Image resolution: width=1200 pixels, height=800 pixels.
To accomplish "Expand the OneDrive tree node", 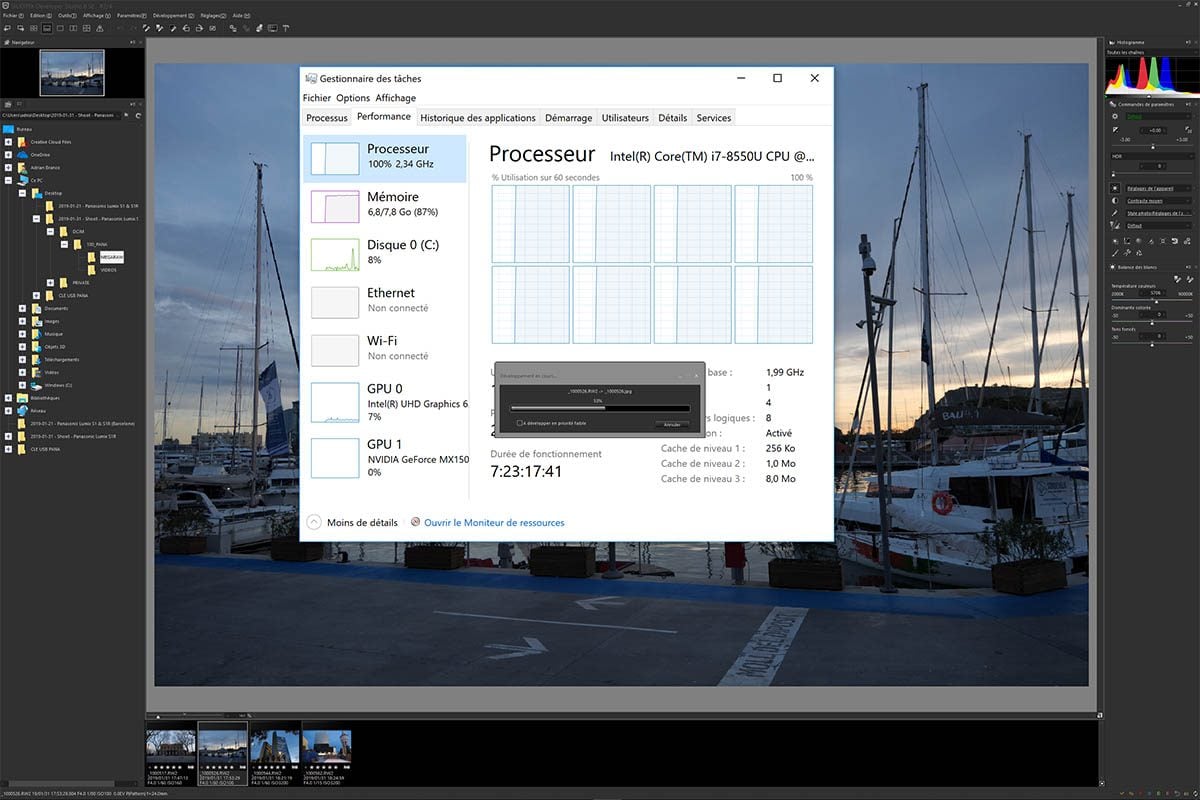I will 8,155.
